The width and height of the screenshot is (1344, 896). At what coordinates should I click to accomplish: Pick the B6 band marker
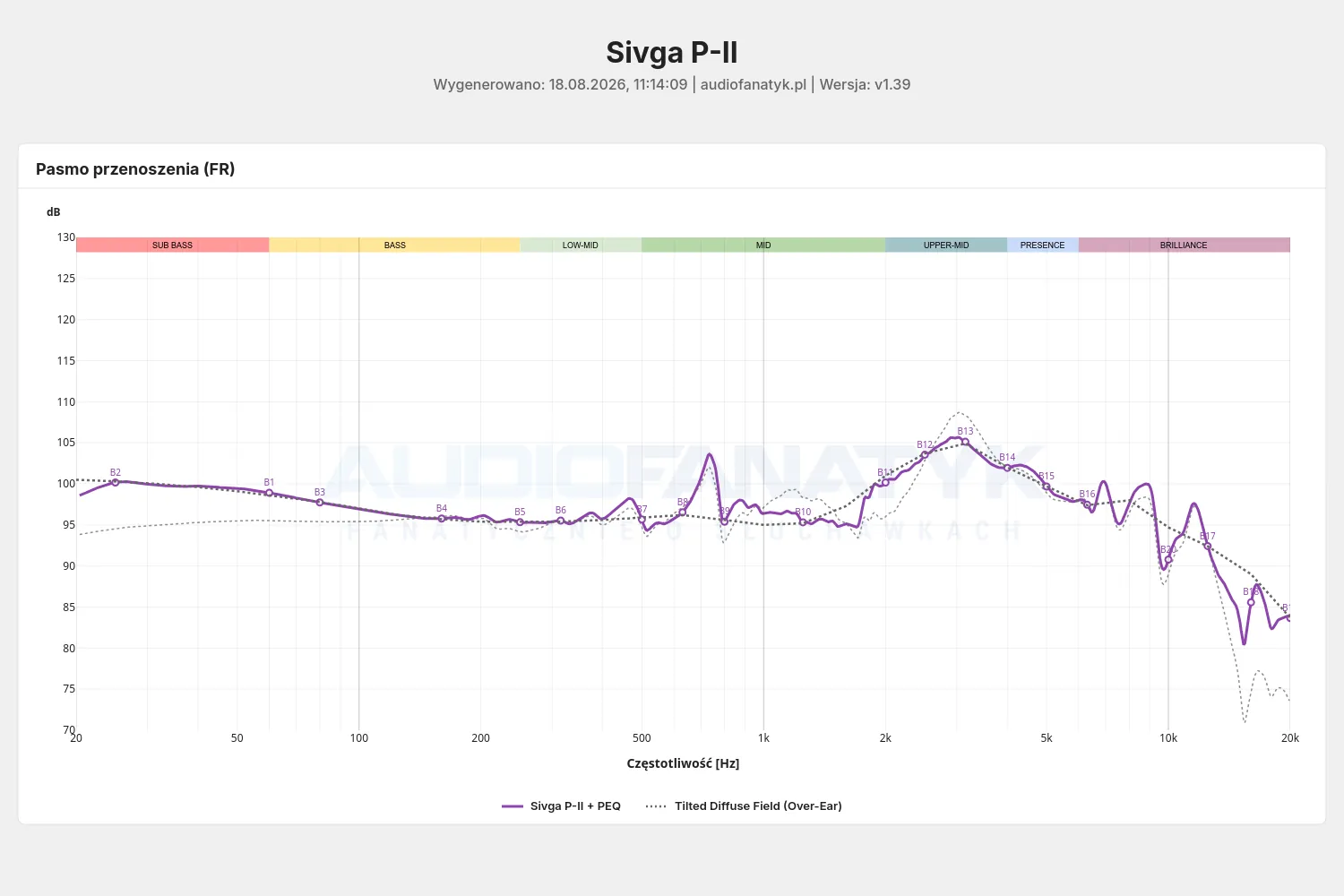561,521
